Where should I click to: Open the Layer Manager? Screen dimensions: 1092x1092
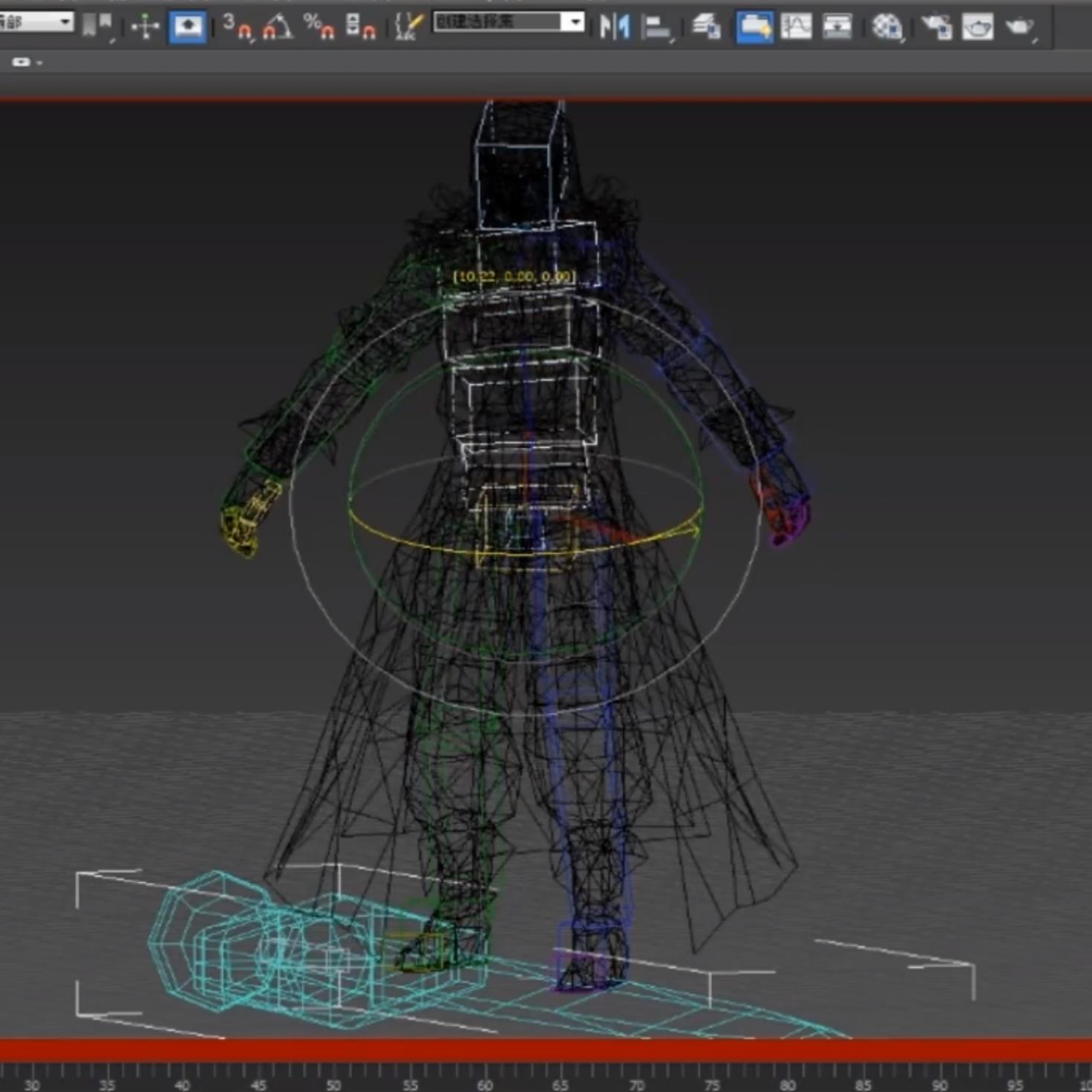706,27
